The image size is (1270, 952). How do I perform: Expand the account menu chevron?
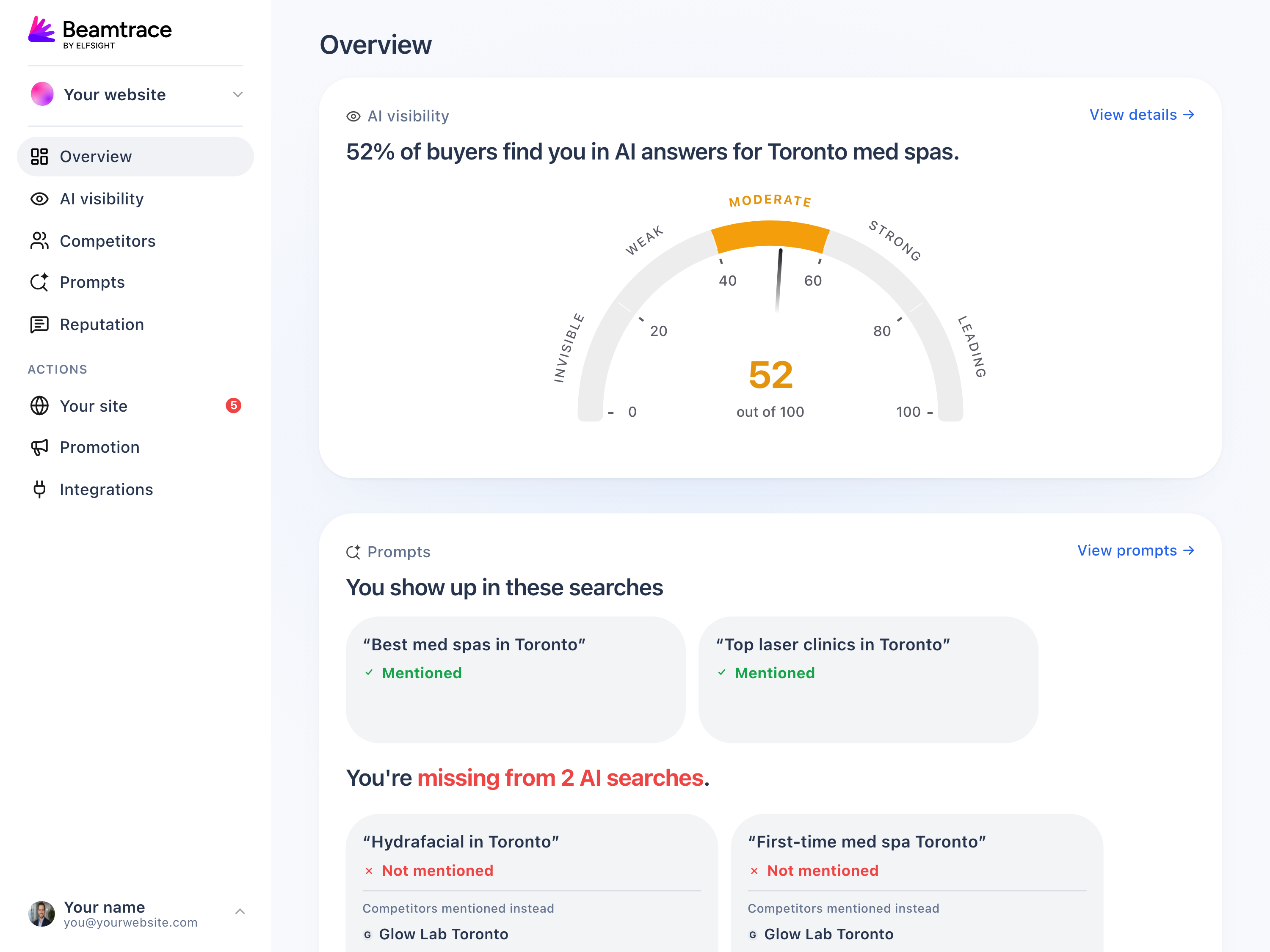point(240,912)
